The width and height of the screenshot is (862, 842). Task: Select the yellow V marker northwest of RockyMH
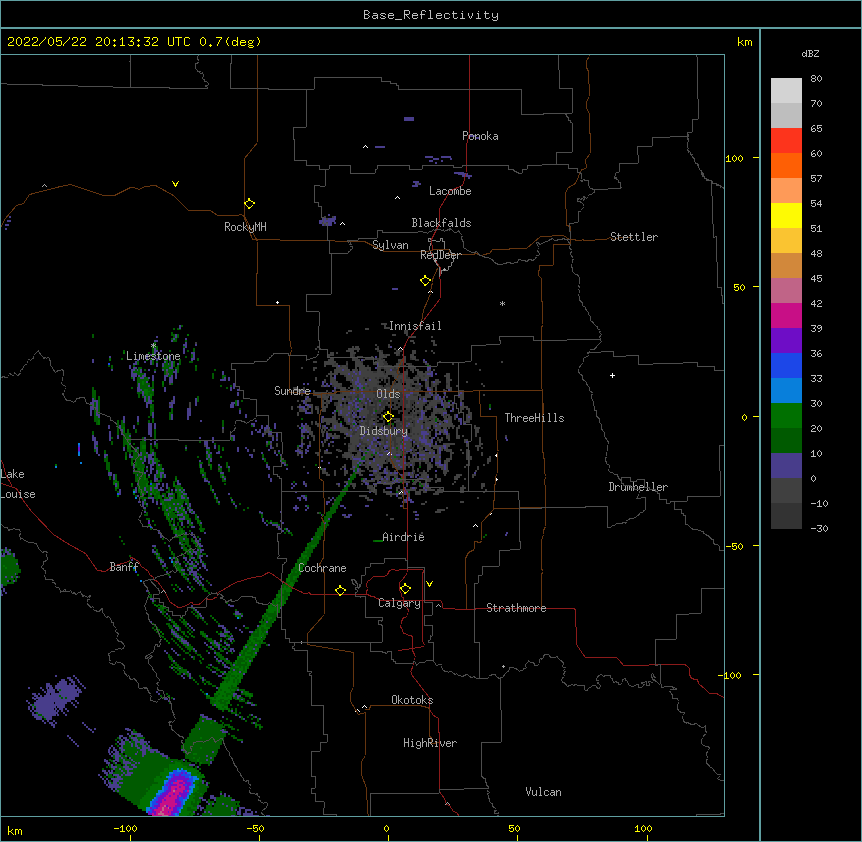(x=175, y=184)
